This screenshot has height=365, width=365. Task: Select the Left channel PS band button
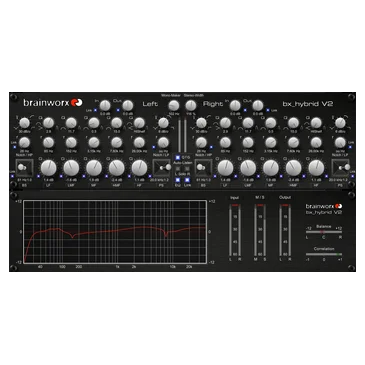pyautogui.click(x=161, y=185)
